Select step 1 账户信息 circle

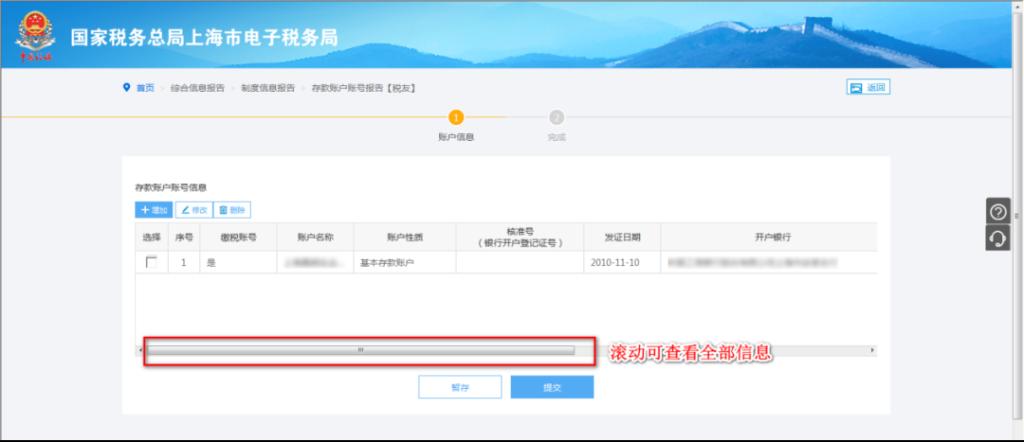click(456, 117)
